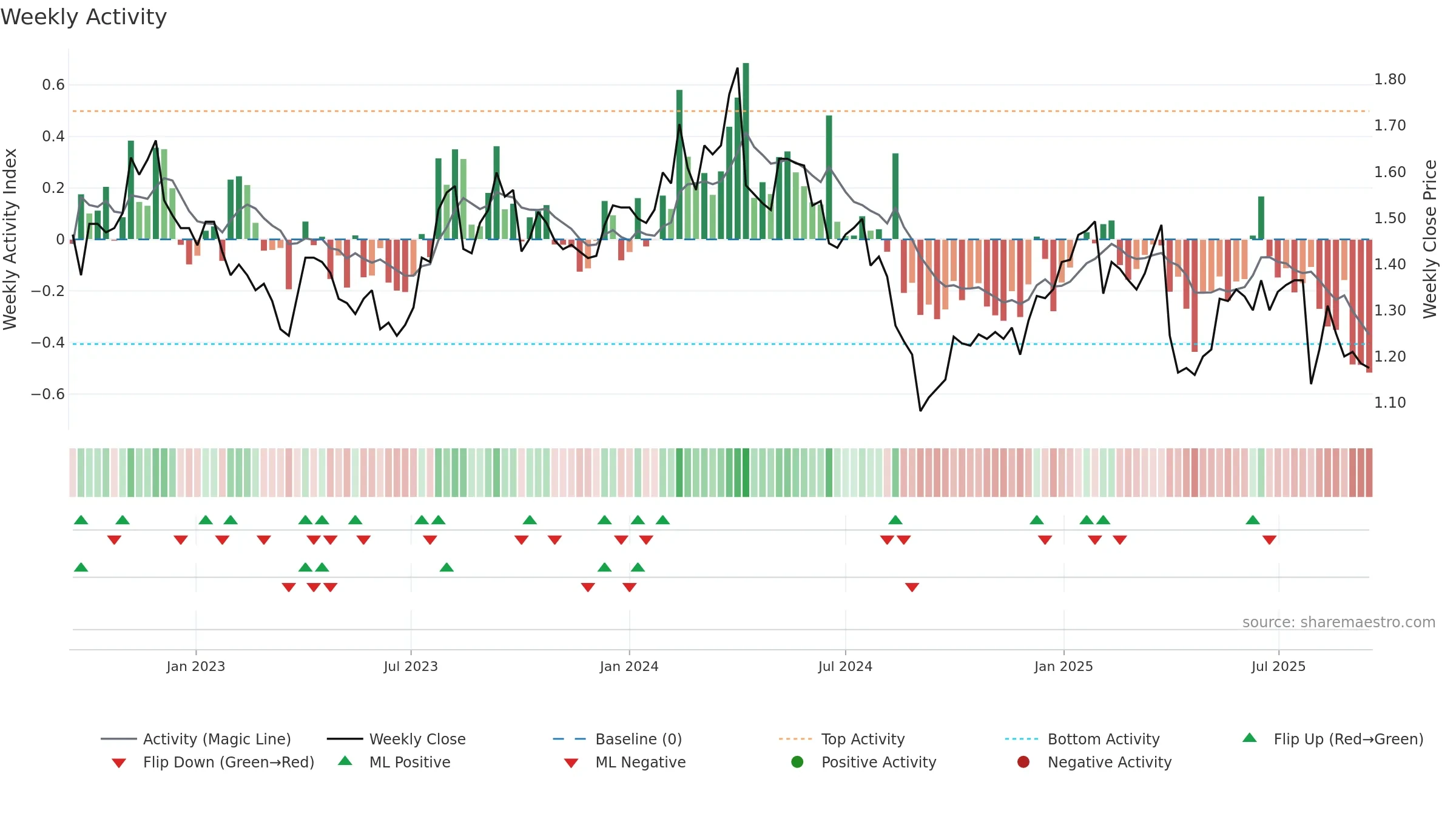
Task: Click the −0.6 left axis tick label
Action: coord(48,394)
